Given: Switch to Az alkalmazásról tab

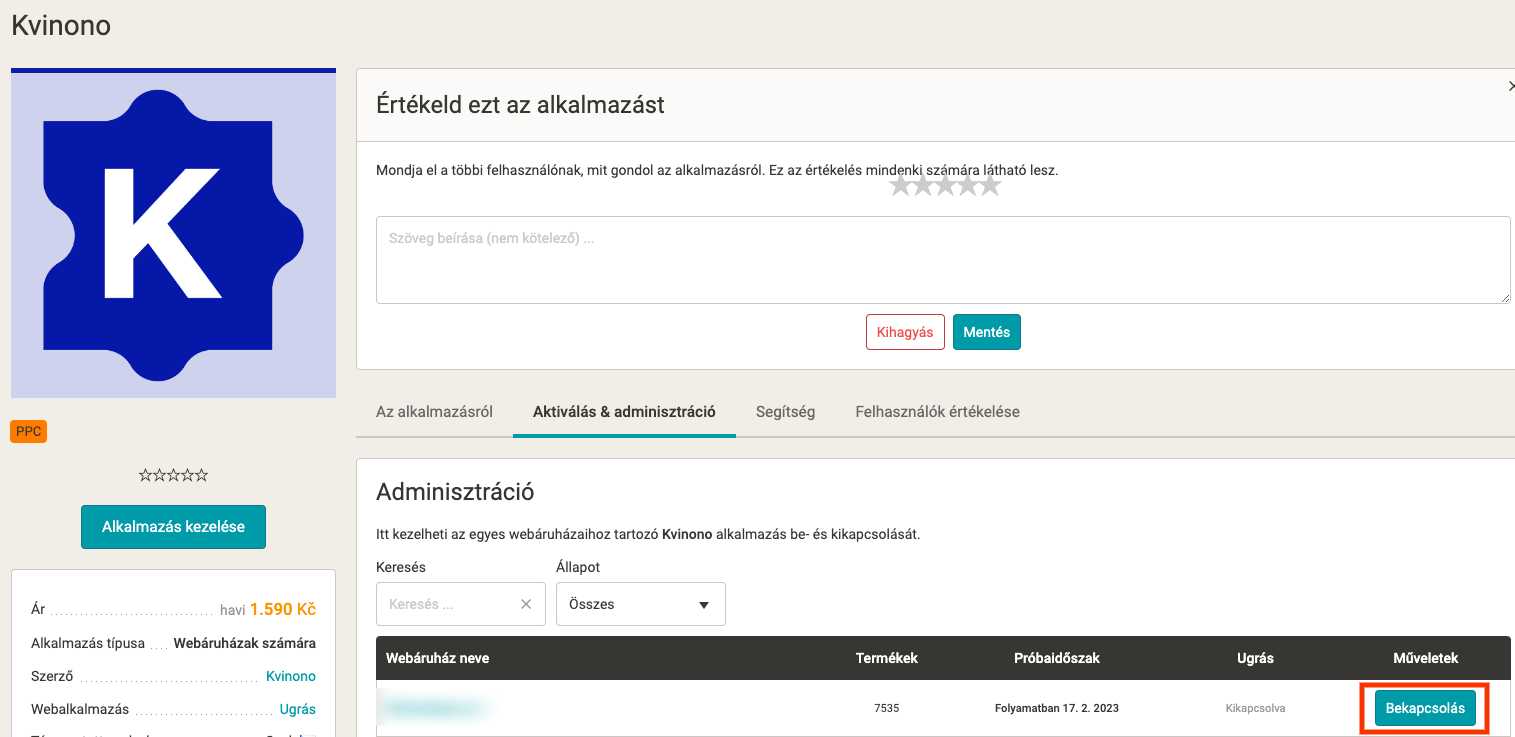Looking at the screenshot, I should (x=434, y=412).
